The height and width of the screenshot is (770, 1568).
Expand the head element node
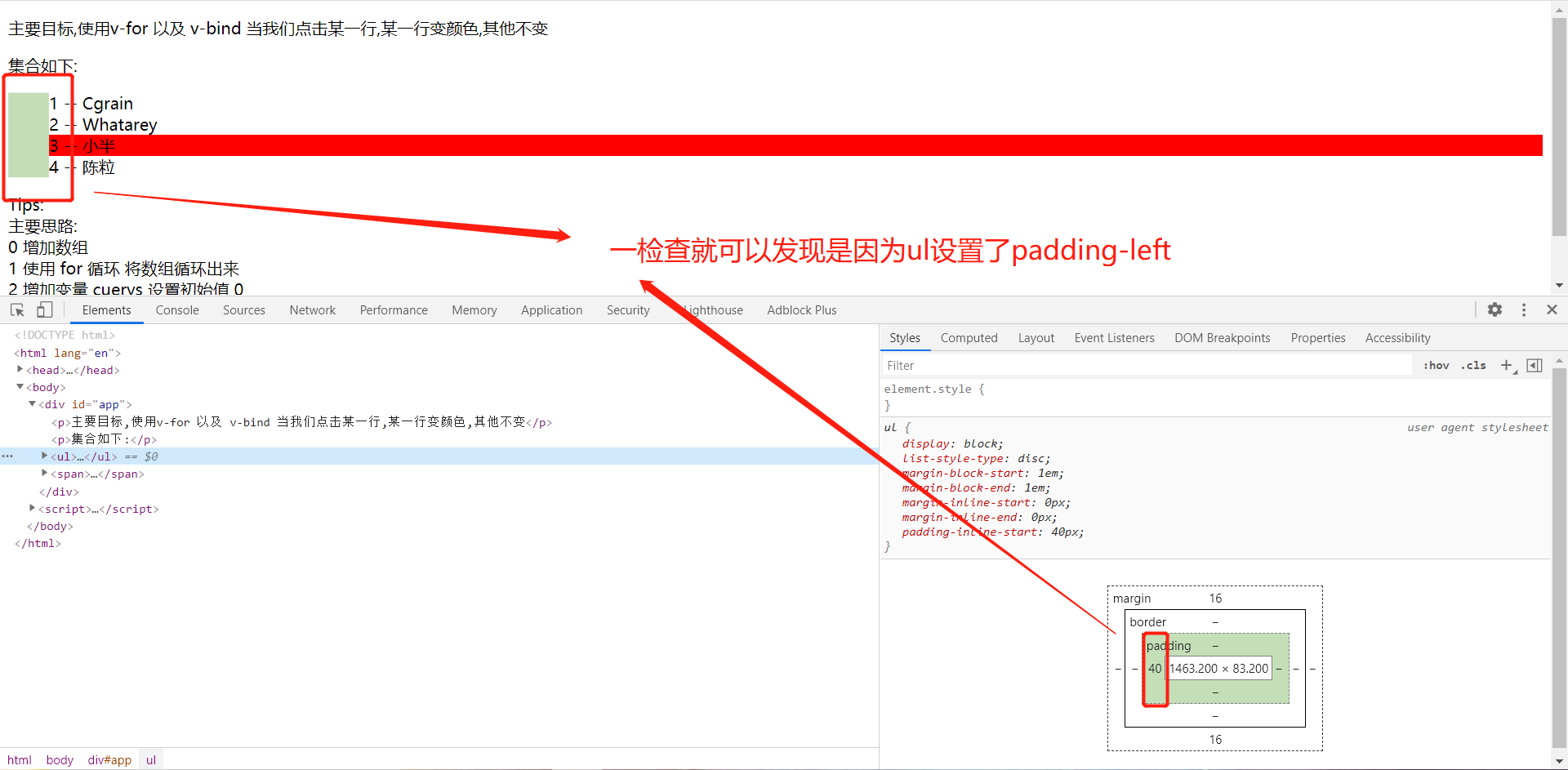click(x=20, y=370)
